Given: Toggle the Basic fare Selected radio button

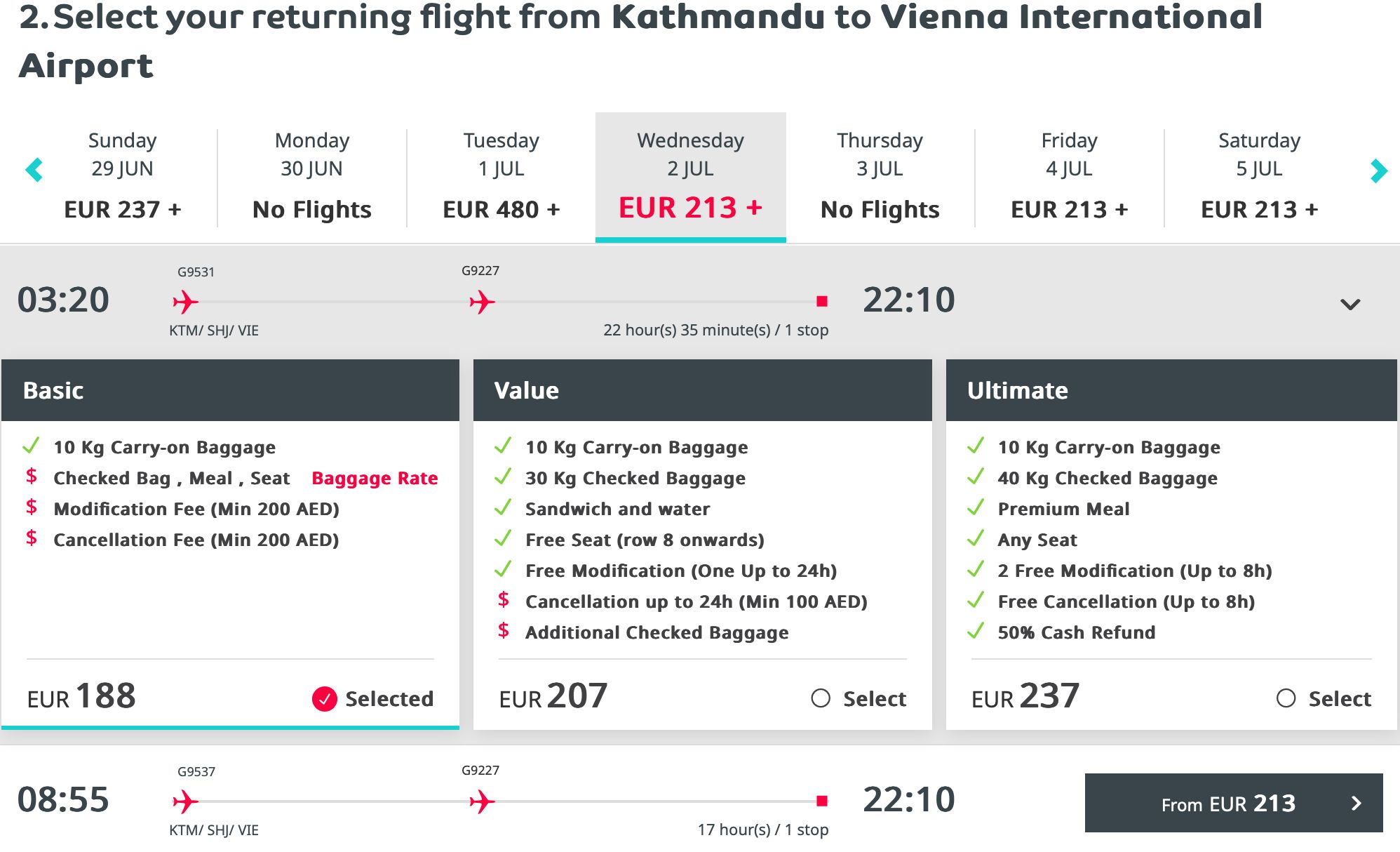Looking at the screenshot, I should [324, 698].
